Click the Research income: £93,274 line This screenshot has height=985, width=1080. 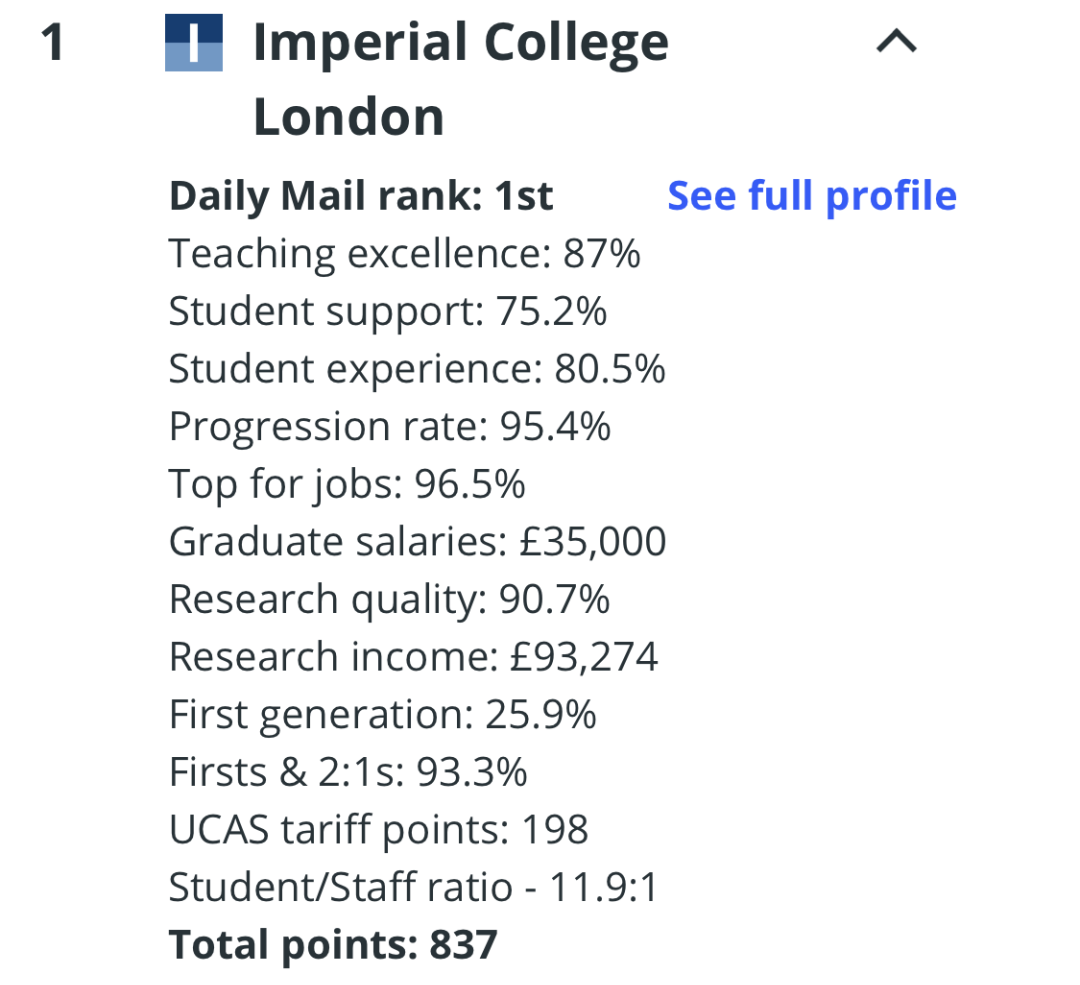coord(413,656)
